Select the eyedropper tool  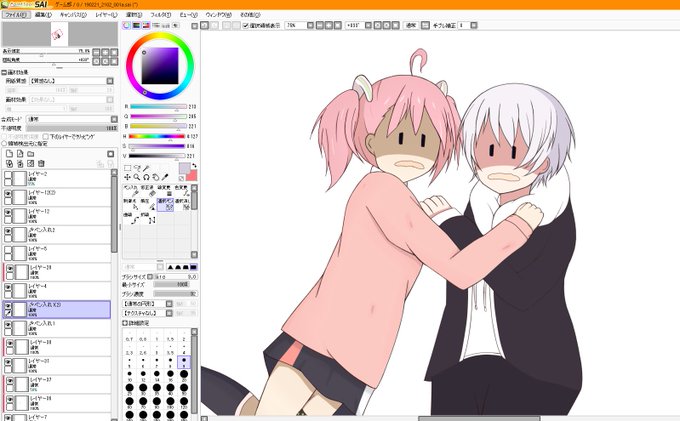(x=165, y=177)
